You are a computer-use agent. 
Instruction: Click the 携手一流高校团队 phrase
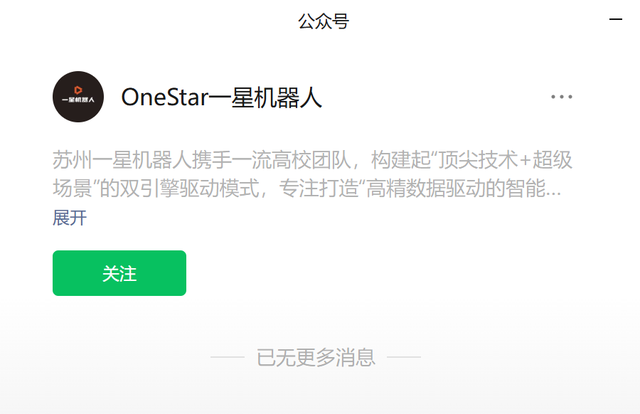(x=271, y=160)
